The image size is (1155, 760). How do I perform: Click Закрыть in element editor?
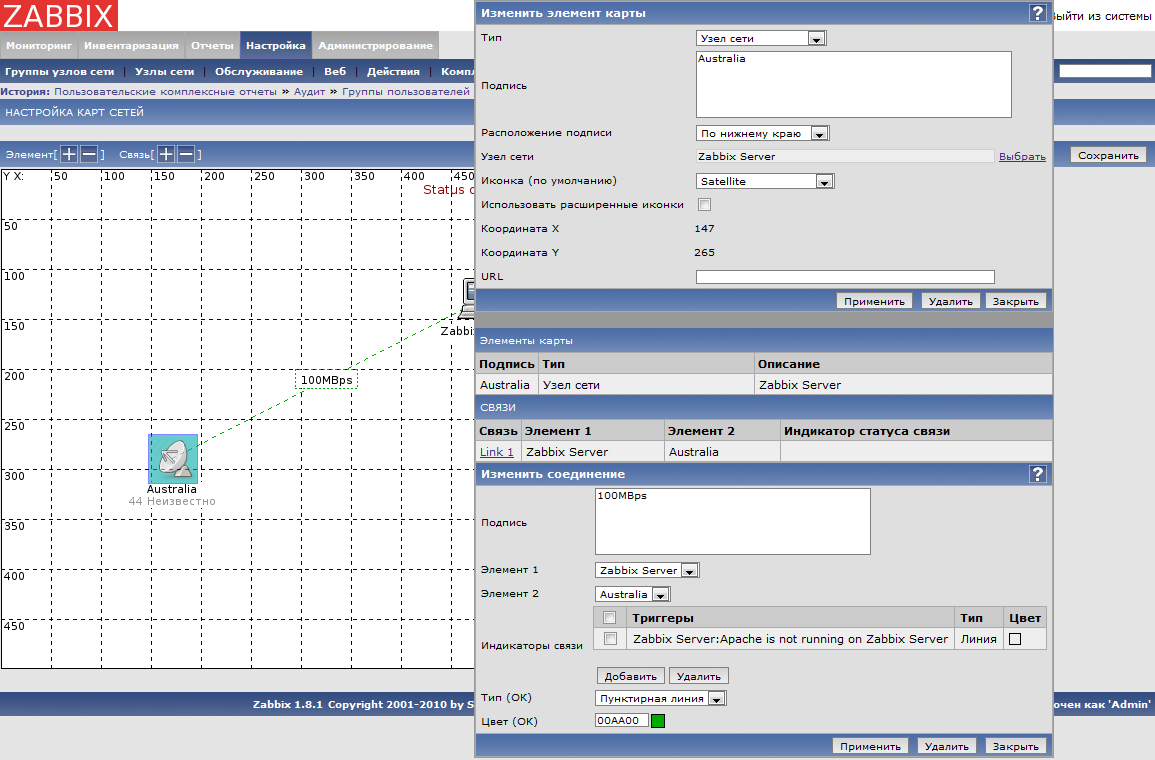[x=1015, y=301]
